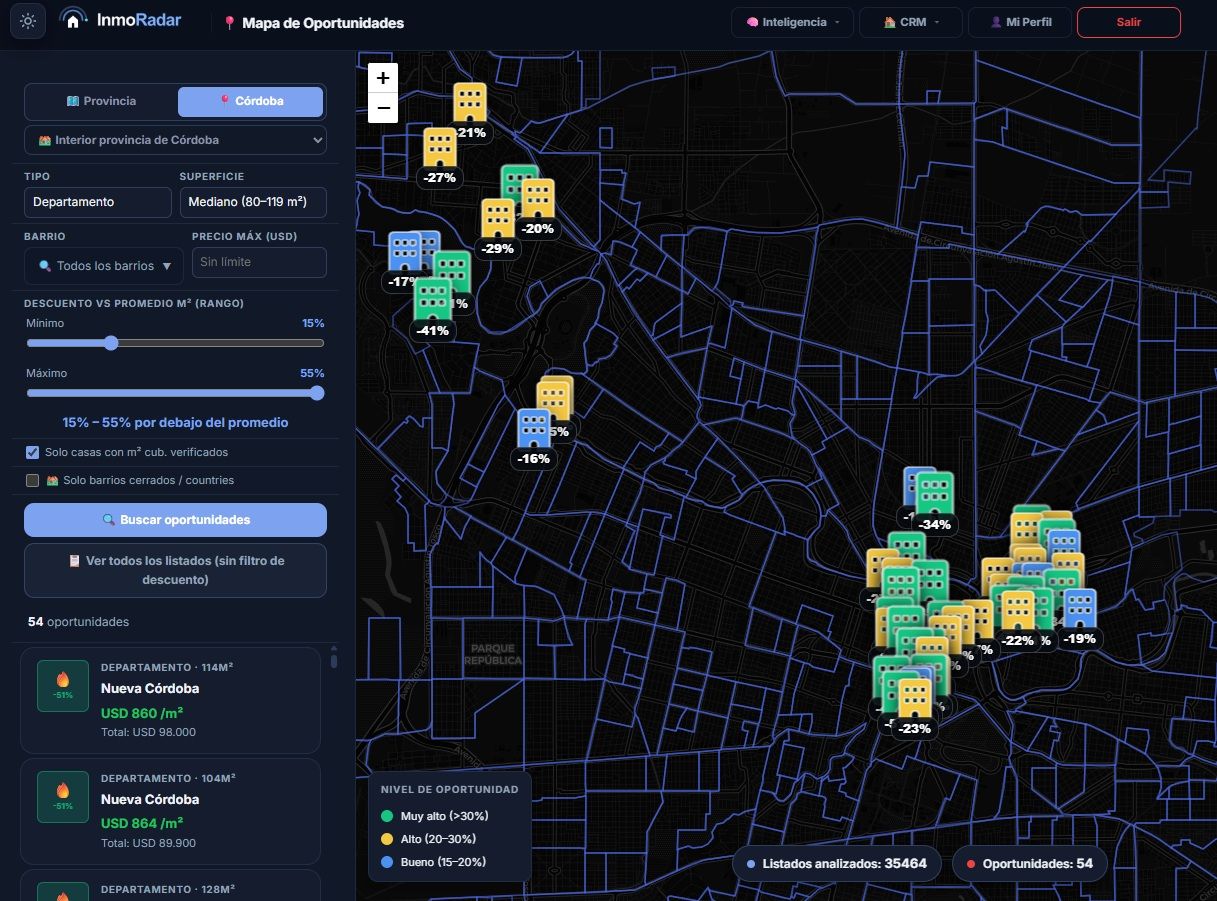This screenshot has width=1217, height=901.
Task: Click the Salir logout button
Action: (x=1129, y=22)
